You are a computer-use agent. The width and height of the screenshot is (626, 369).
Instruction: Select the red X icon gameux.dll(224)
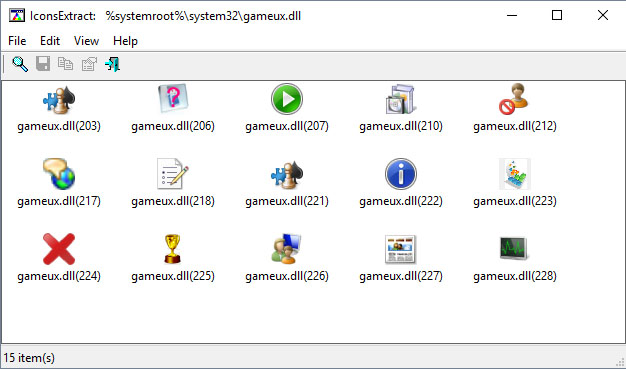click(x=59, y=249)
